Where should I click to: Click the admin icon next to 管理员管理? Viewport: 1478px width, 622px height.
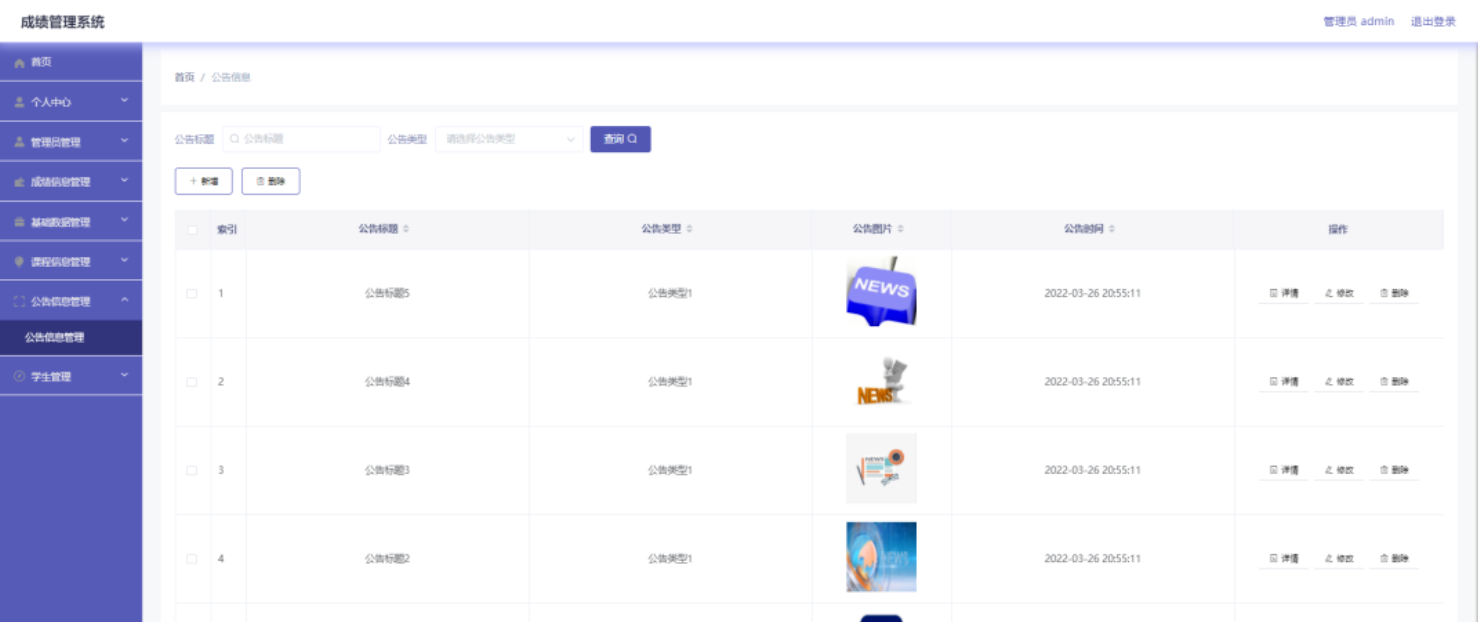point(19,142)
